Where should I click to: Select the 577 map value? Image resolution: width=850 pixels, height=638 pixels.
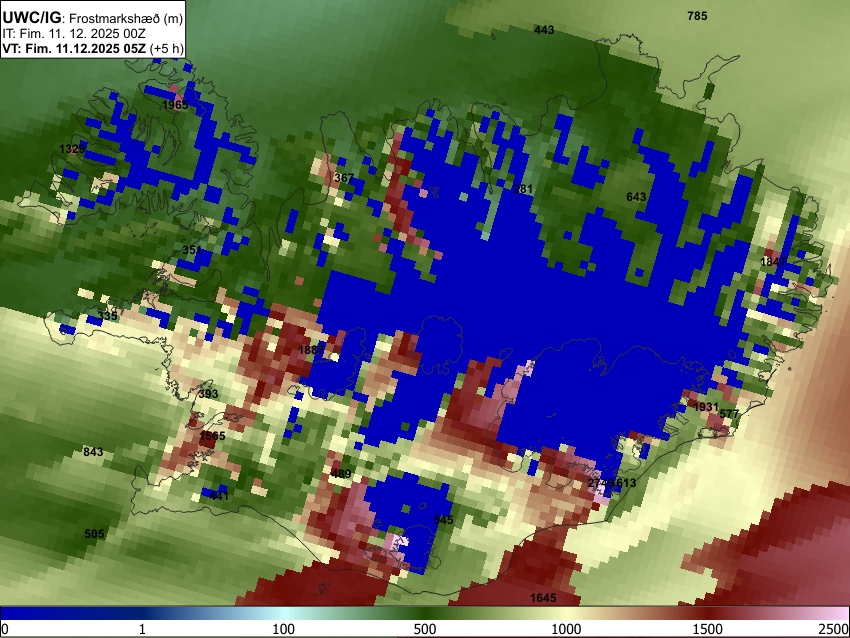click(729, 414)
